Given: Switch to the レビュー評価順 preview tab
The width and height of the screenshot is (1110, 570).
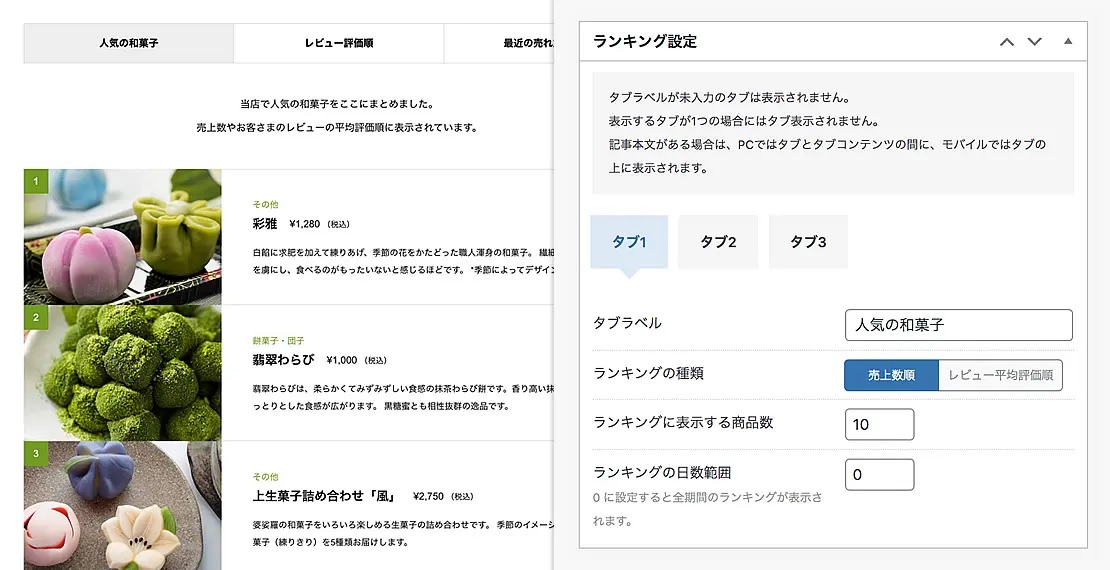Looking at the screenshot, I should [x=338, y=44].
